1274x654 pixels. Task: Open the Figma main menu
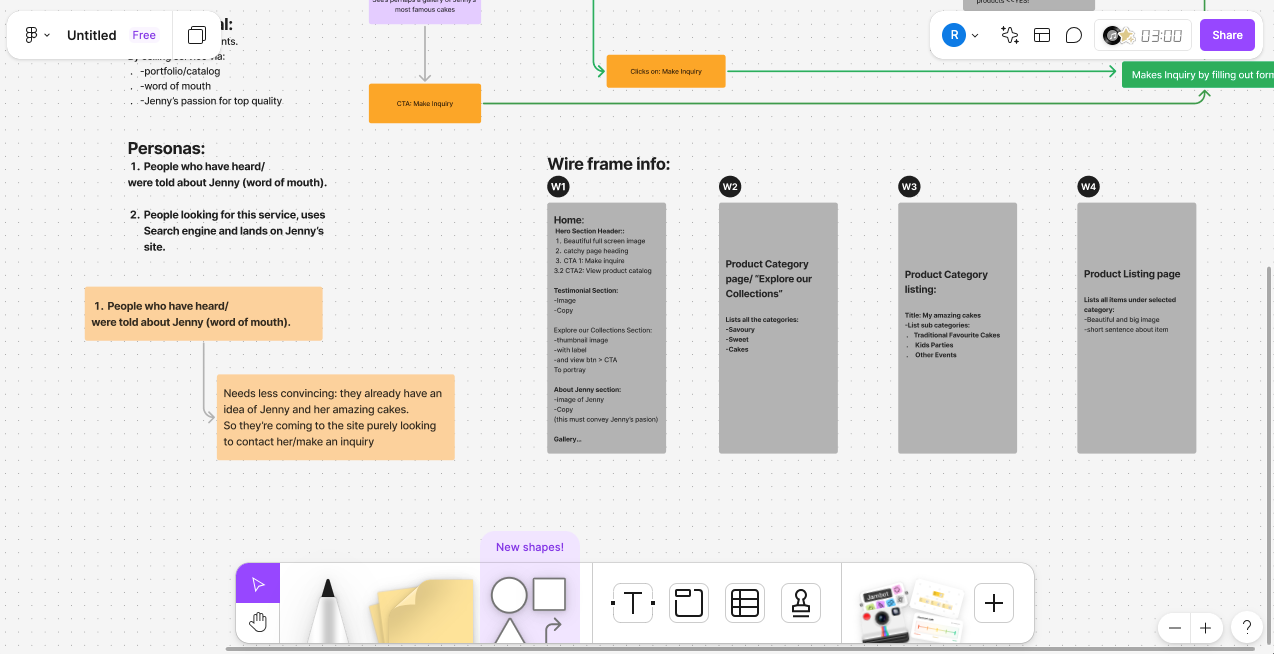coord(37,35)
